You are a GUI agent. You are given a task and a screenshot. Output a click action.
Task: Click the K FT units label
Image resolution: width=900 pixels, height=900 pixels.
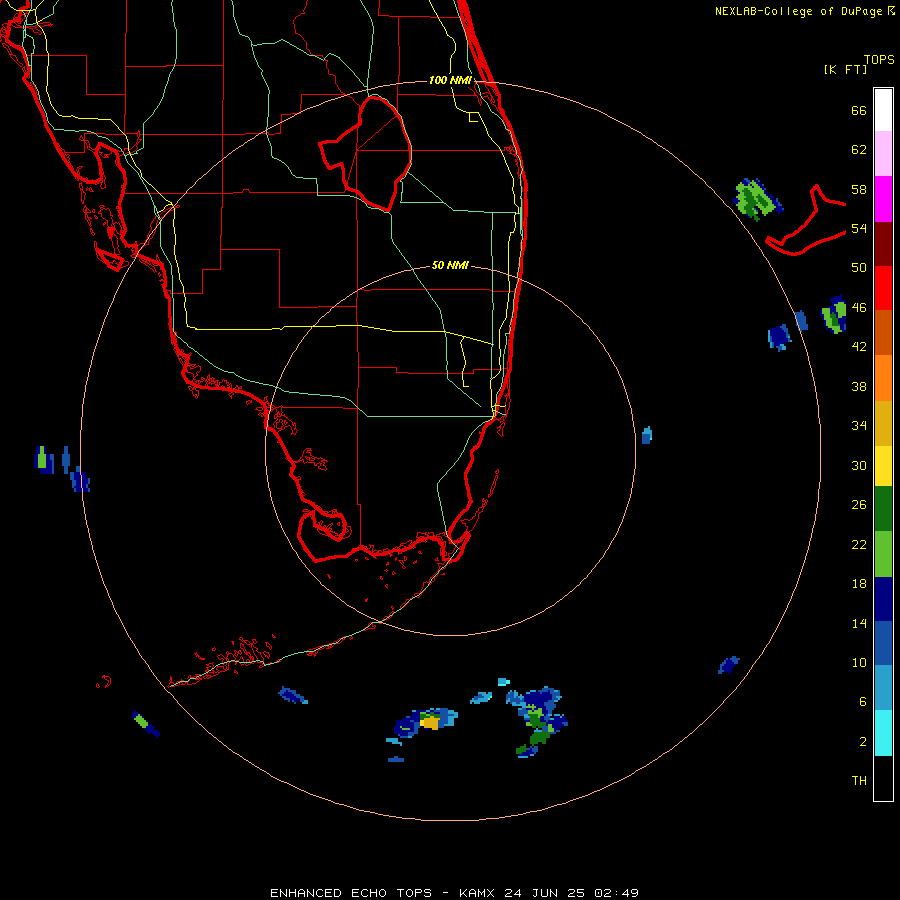click(846, 70)
